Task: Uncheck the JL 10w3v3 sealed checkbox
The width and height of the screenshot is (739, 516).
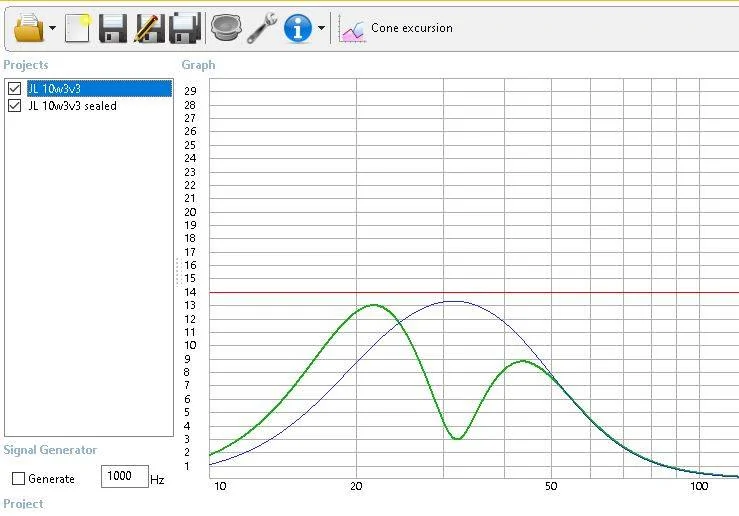Action: click(x=15, y=106)
